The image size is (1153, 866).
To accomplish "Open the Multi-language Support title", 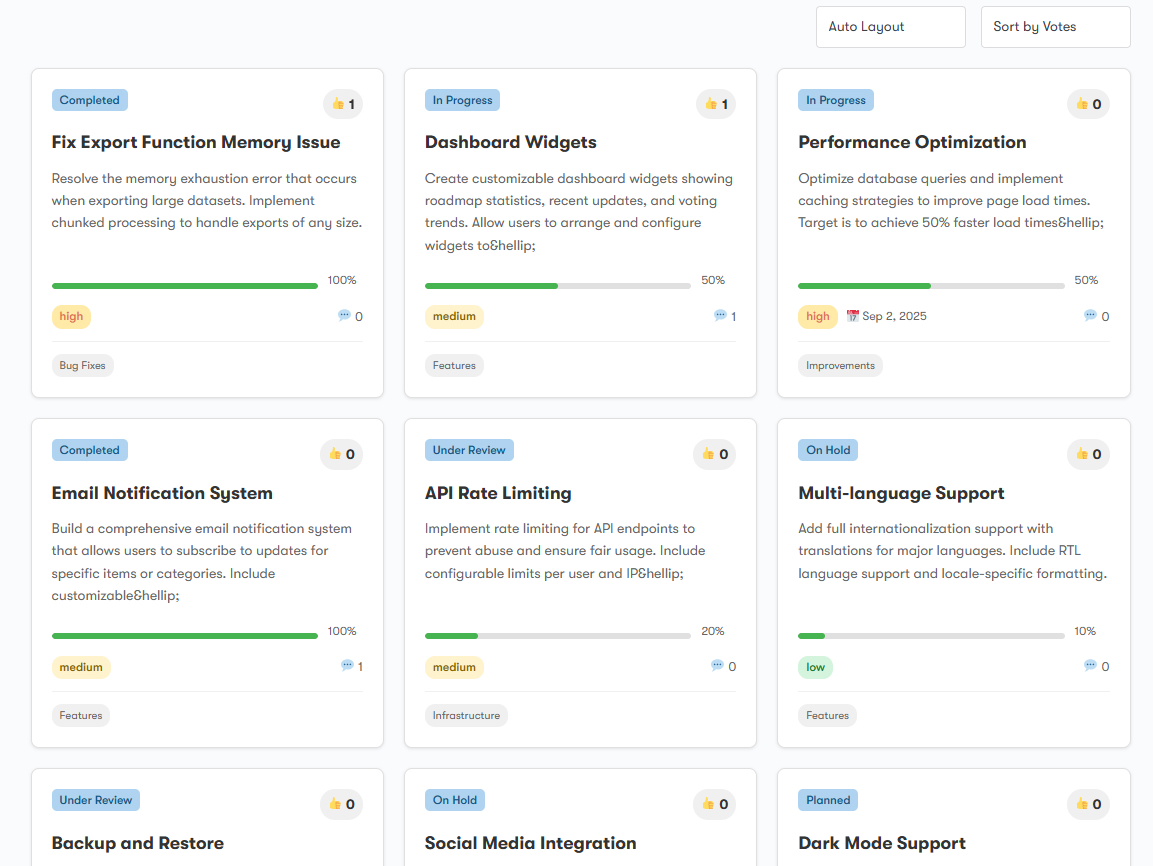I will [901, 493].
